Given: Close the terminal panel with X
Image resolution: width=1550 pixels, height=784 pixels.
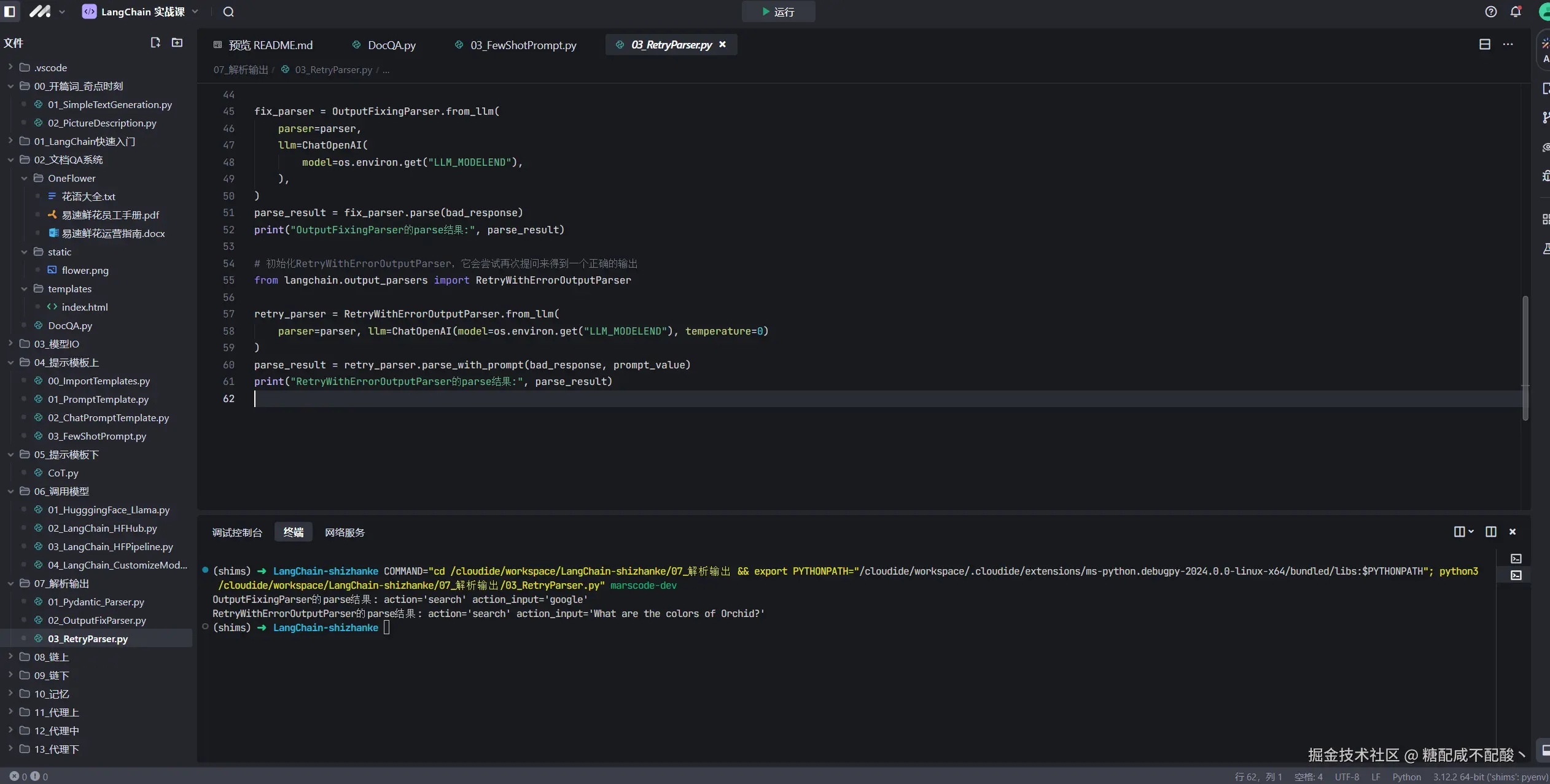Looking at the screenshot, I should [1513, 532].
